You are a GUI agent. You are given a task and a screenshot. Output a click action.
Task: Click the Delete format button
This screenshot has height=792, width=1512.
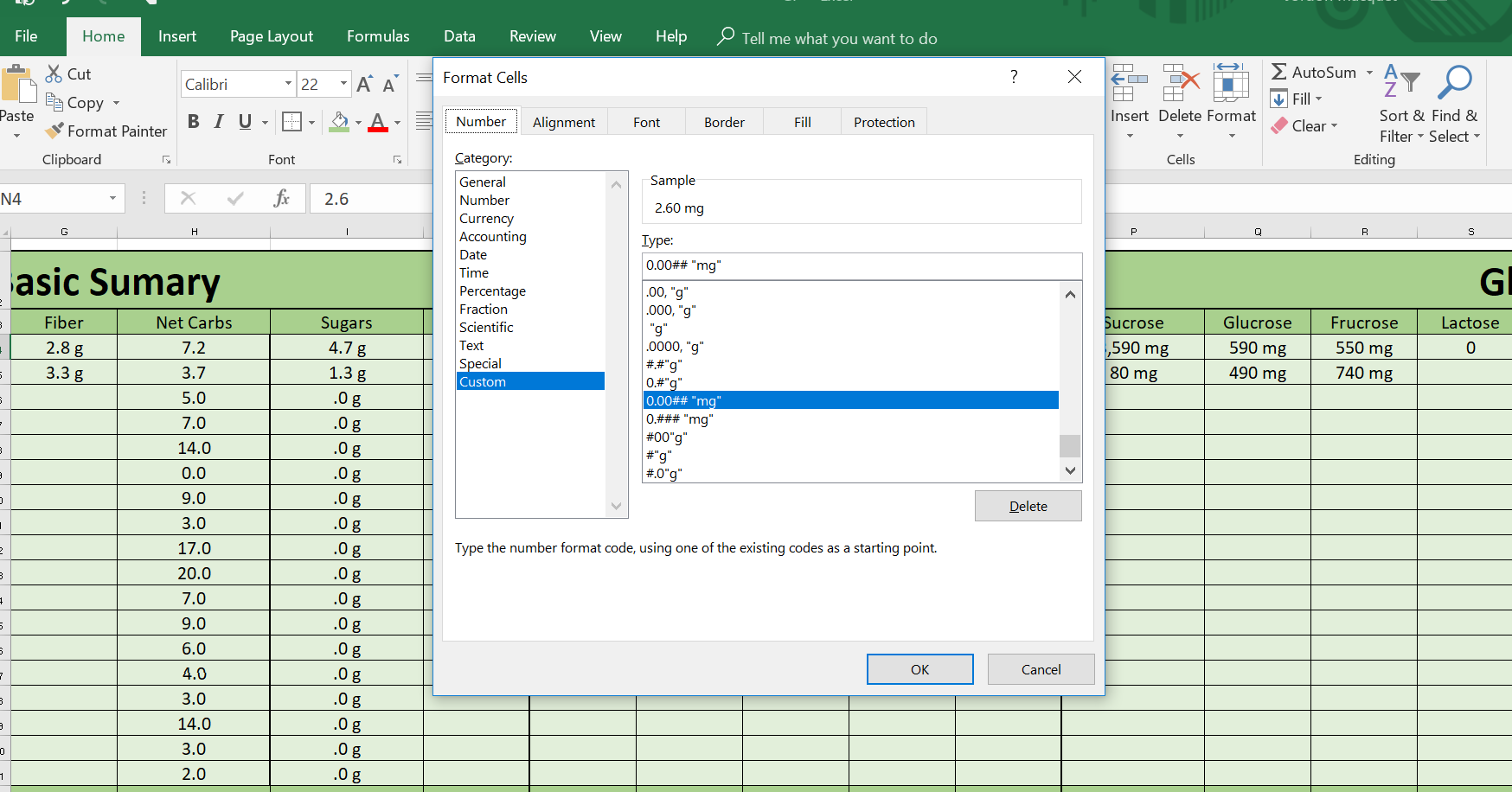(x=1028, y=506)
